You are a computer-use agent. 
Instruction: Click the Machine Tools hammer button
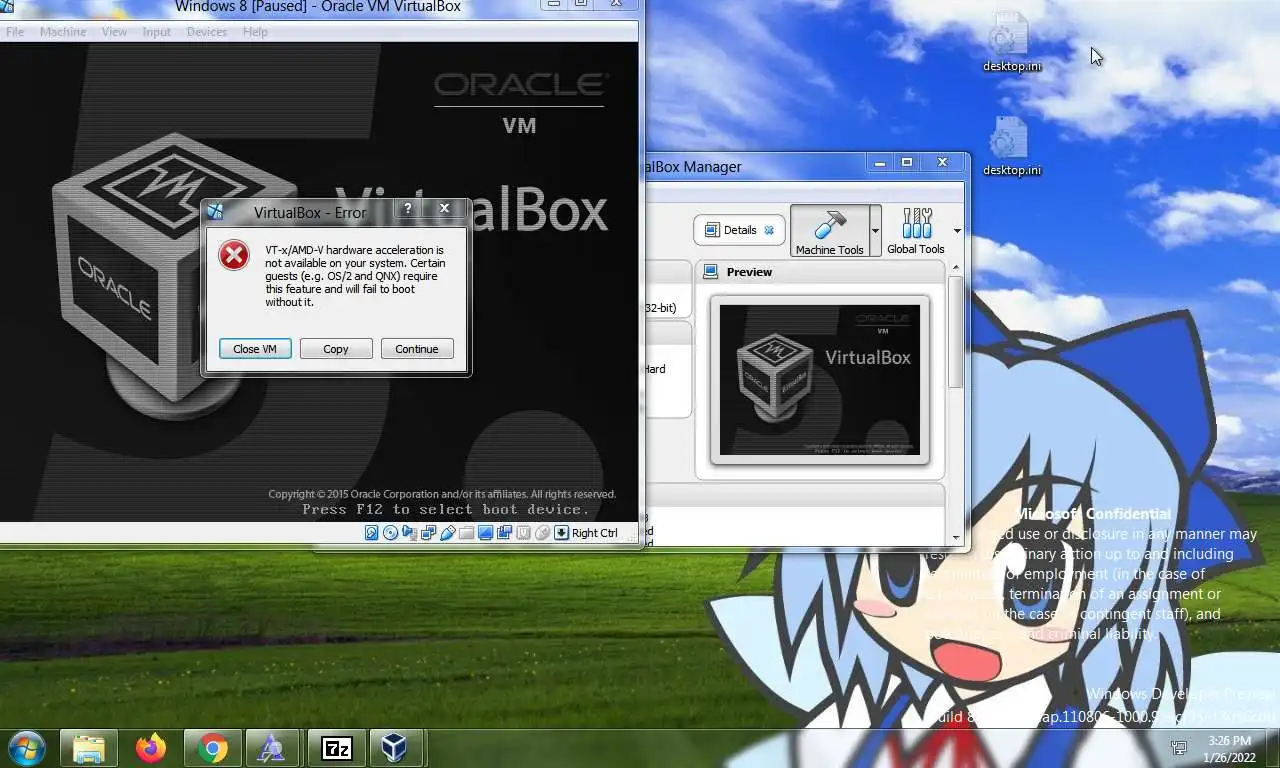coord(829,231)
